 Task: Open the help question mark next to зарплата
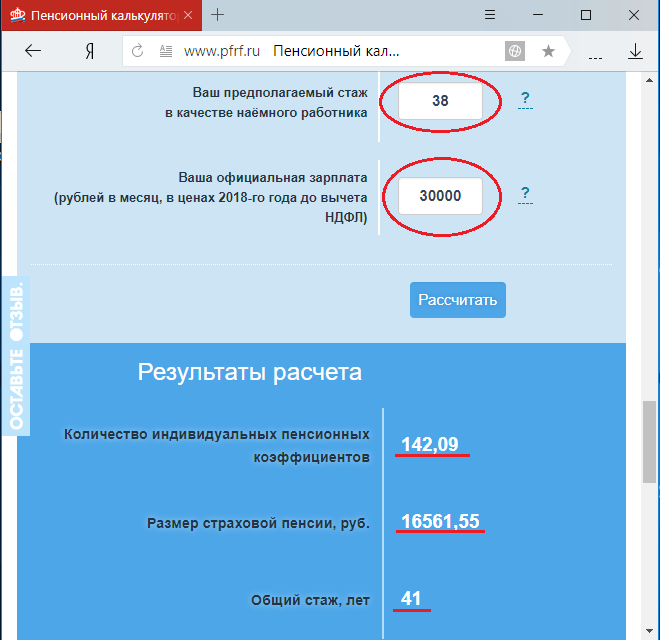coord(525,195)
